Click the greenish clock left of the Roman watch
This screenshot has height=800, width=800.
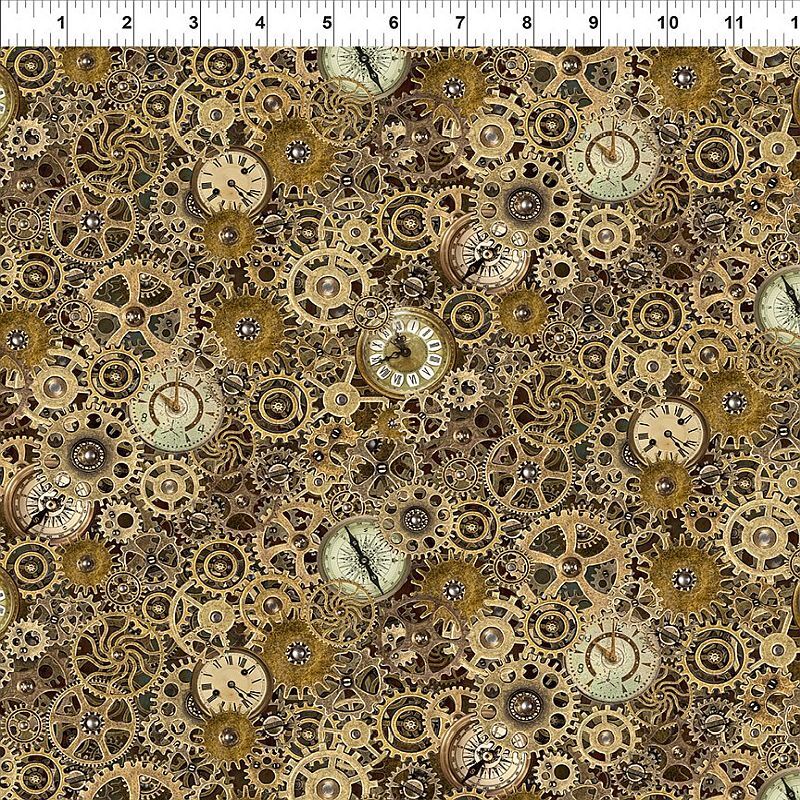click(175, 405)
